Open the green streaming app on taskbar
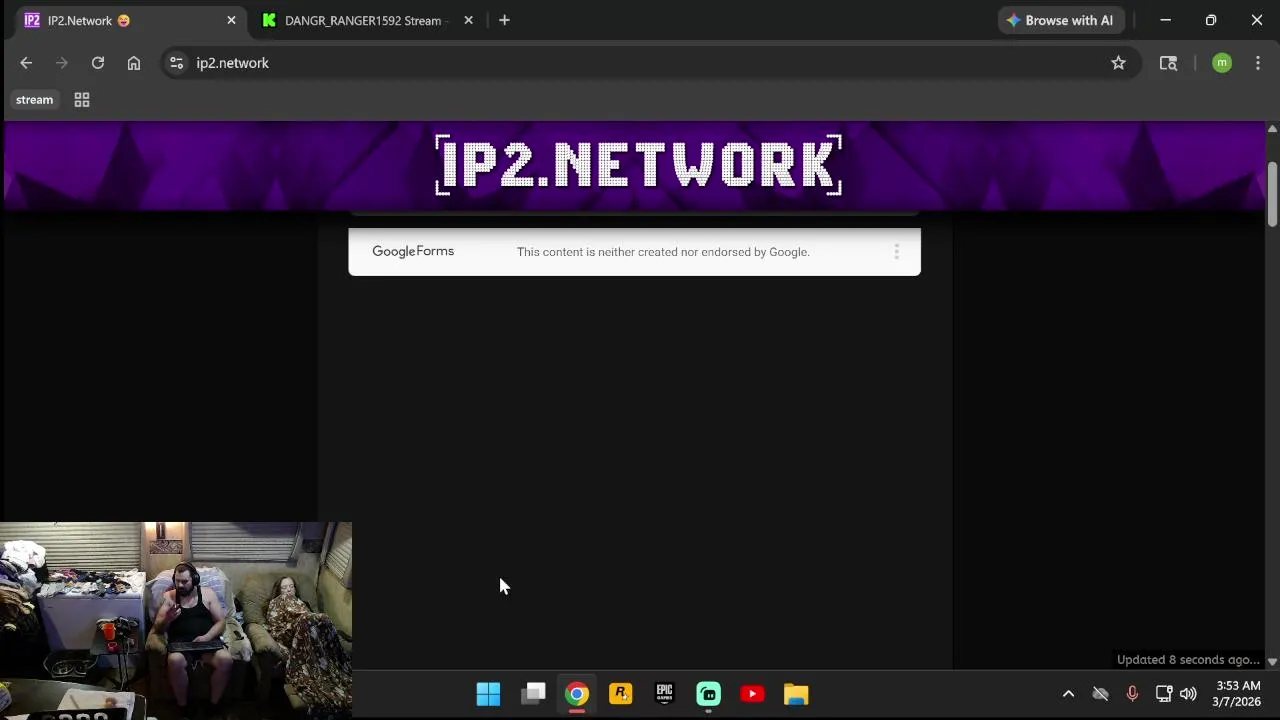Image resolution: width=1280 pixels, height=720 pixels. [709, 694]
